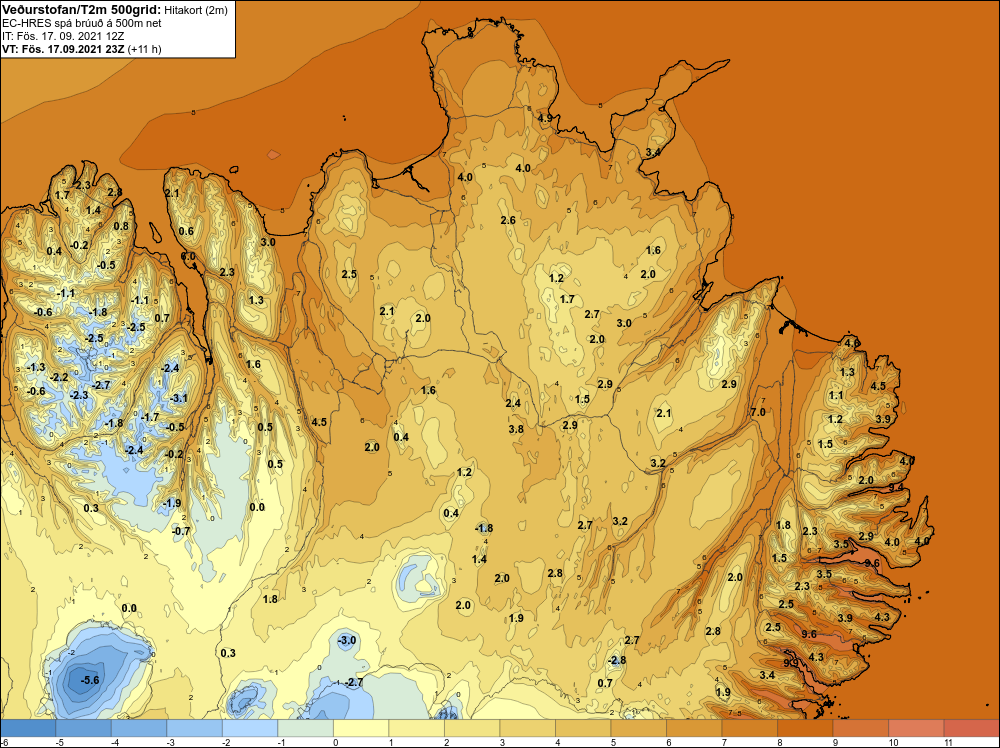Click the 'Veðurstofan/T2m 500grid:' title text
1000x748 pixels.
point(82,9)
